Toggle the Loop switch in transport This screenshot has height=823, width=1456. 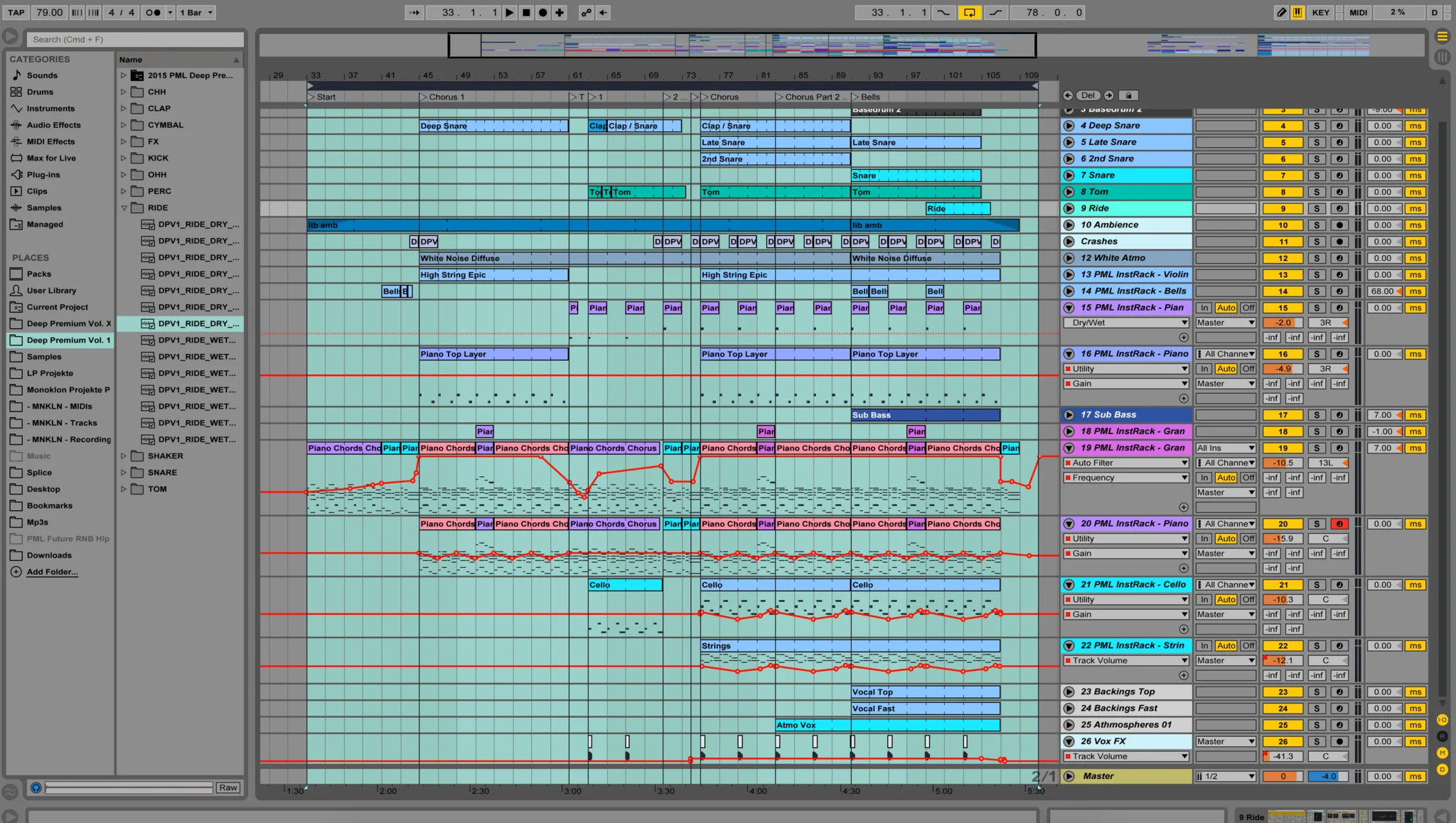(x=969, y=12)
